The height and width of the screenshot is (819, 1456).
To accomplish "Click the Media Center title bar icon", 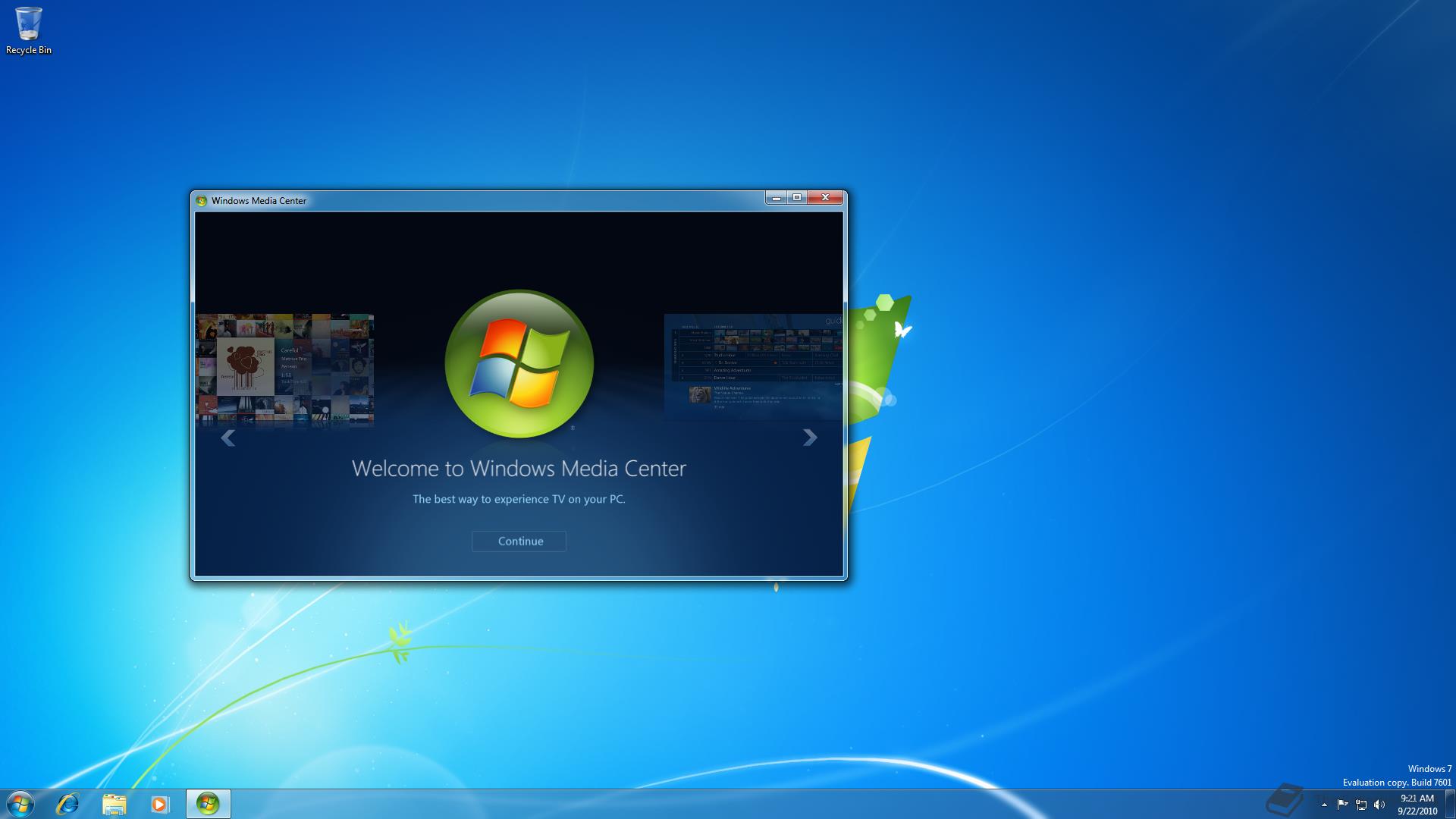I will 202,201.
